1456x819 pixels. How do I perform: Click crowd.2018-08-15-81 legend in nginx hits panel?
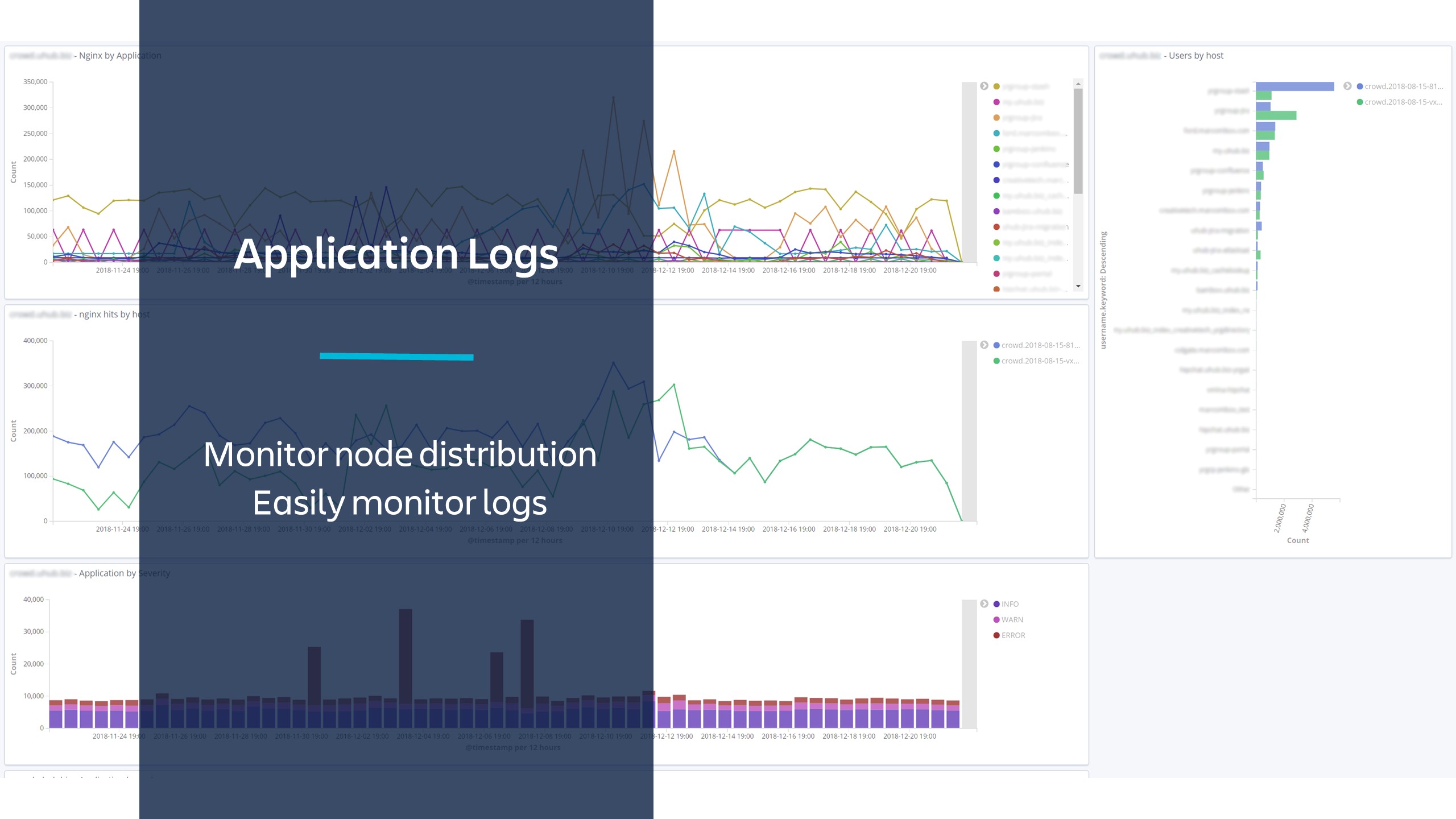pos(1036,345)
